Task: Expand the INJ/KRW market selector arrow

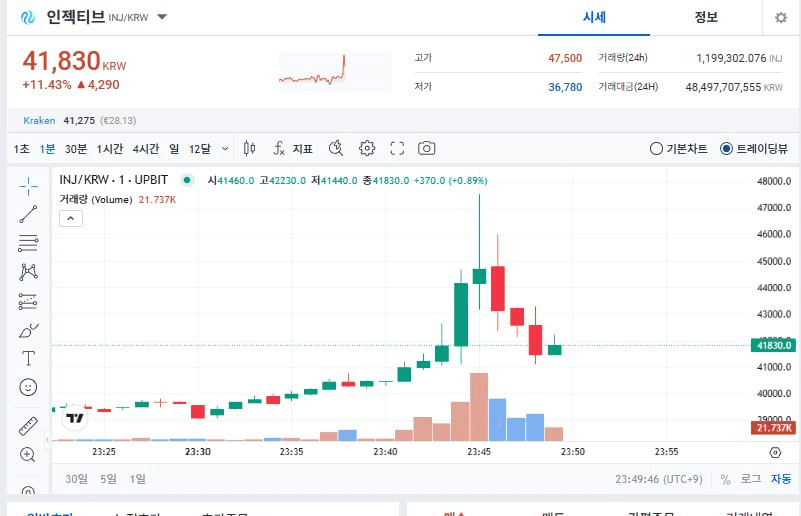Action: 162,17
